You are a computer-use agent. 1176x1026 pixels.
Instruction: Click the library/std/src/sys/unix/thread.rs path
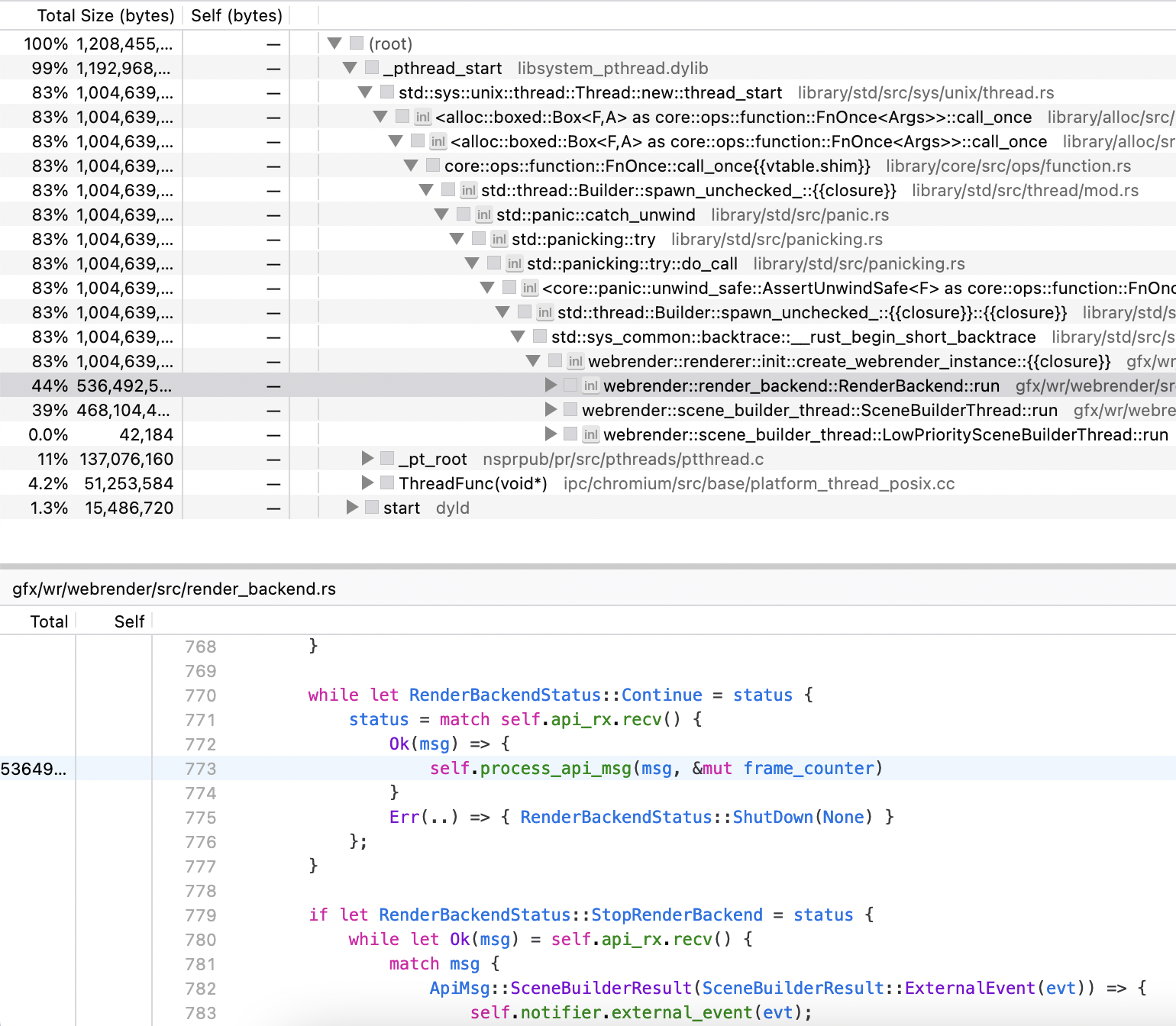926,93
